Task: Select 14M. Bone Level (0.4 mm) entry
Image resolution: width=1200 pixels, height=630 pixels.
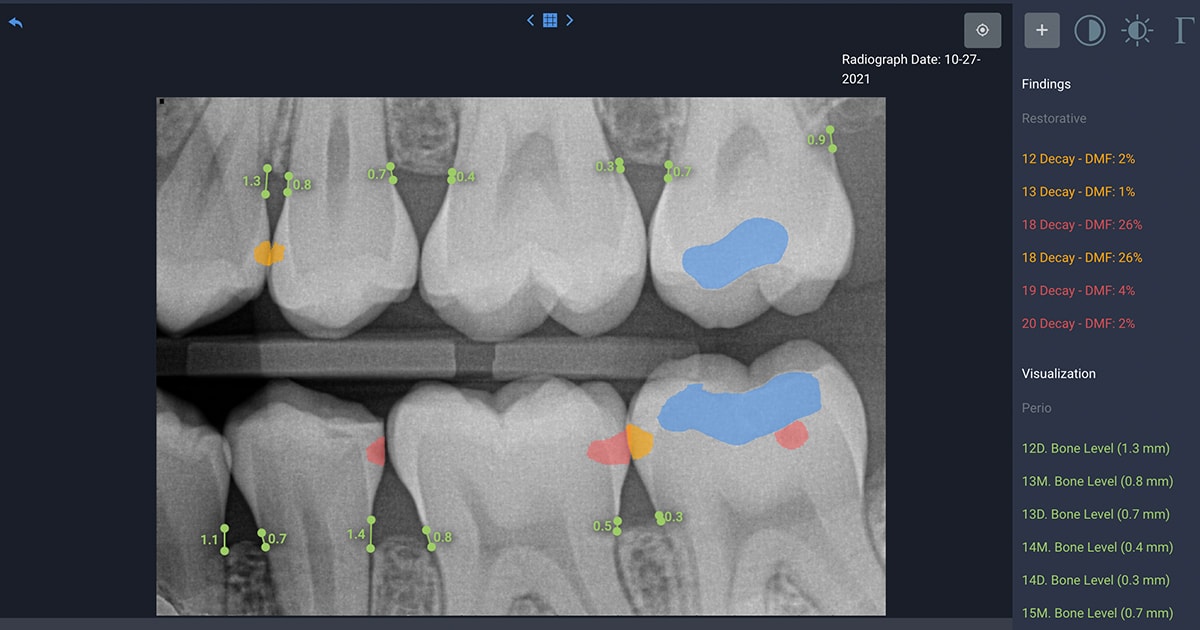Action: point(1097,548)
